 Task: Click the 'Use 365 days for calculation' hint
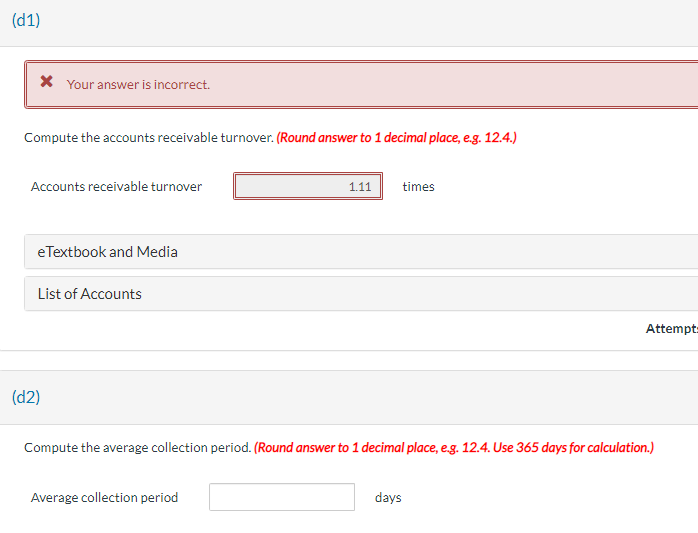point(574,448)
